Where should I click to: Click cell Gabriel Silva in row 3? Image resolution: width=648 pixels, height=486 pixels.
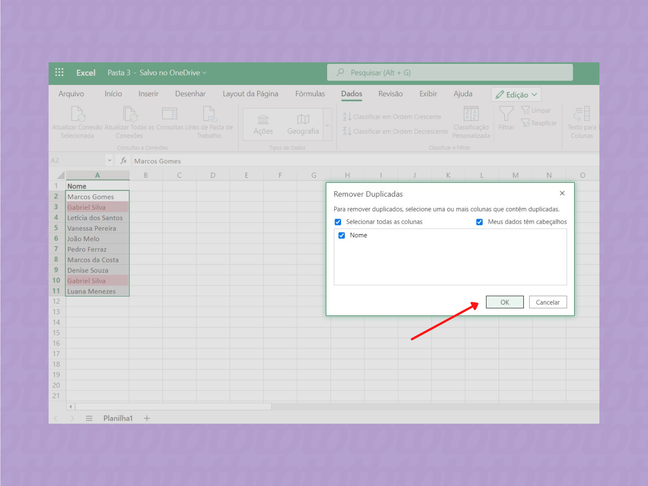click(98, 207)
